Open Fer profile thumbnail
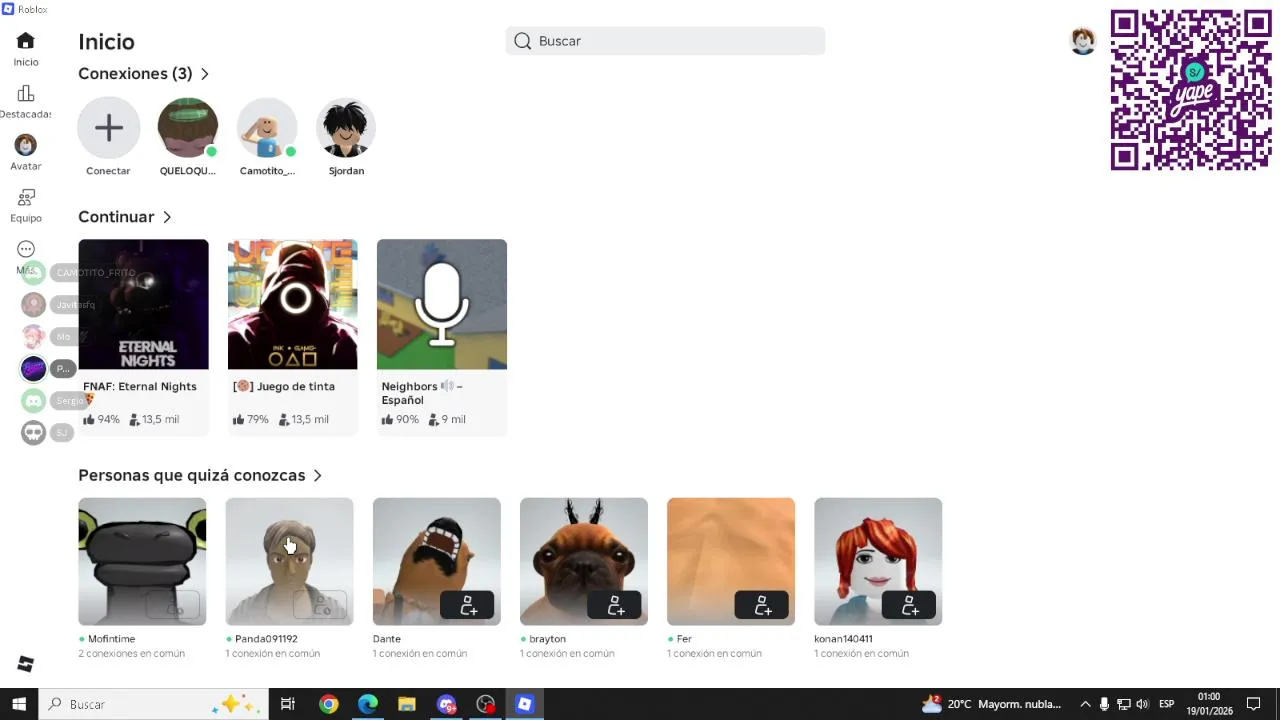The height and width of the screenshot is (720, 1280). (x=731, y=561)
